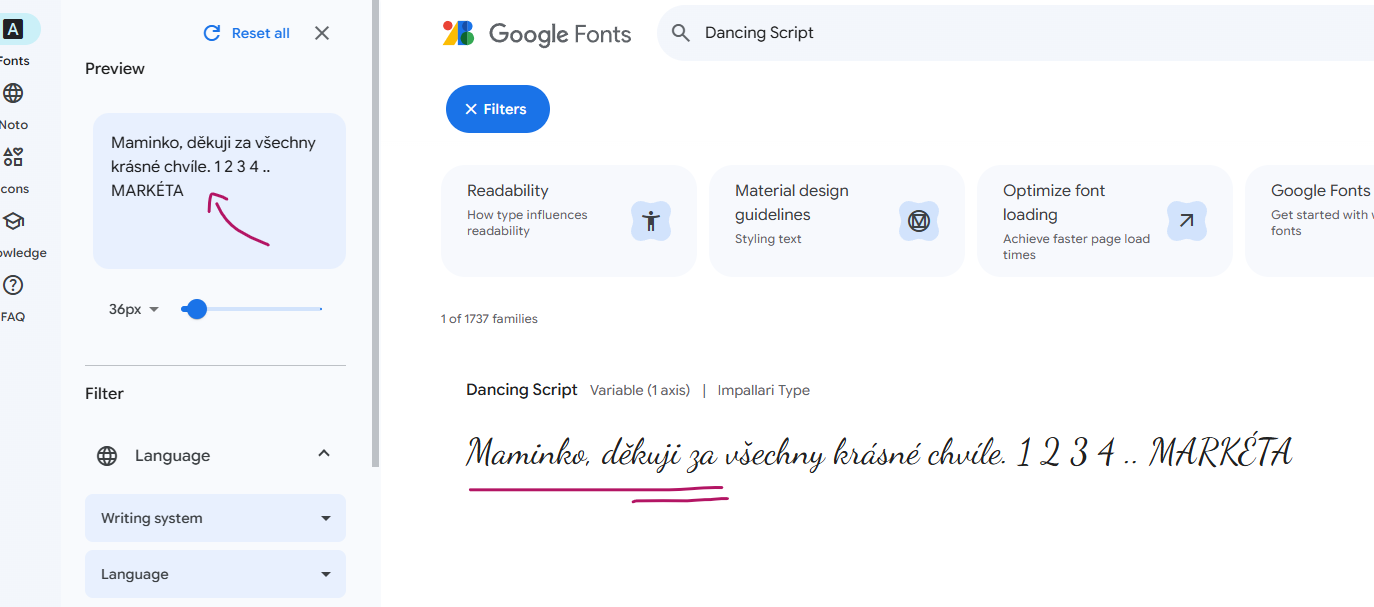
Task: Click the preview size slider handle
Action: point(197,309)
